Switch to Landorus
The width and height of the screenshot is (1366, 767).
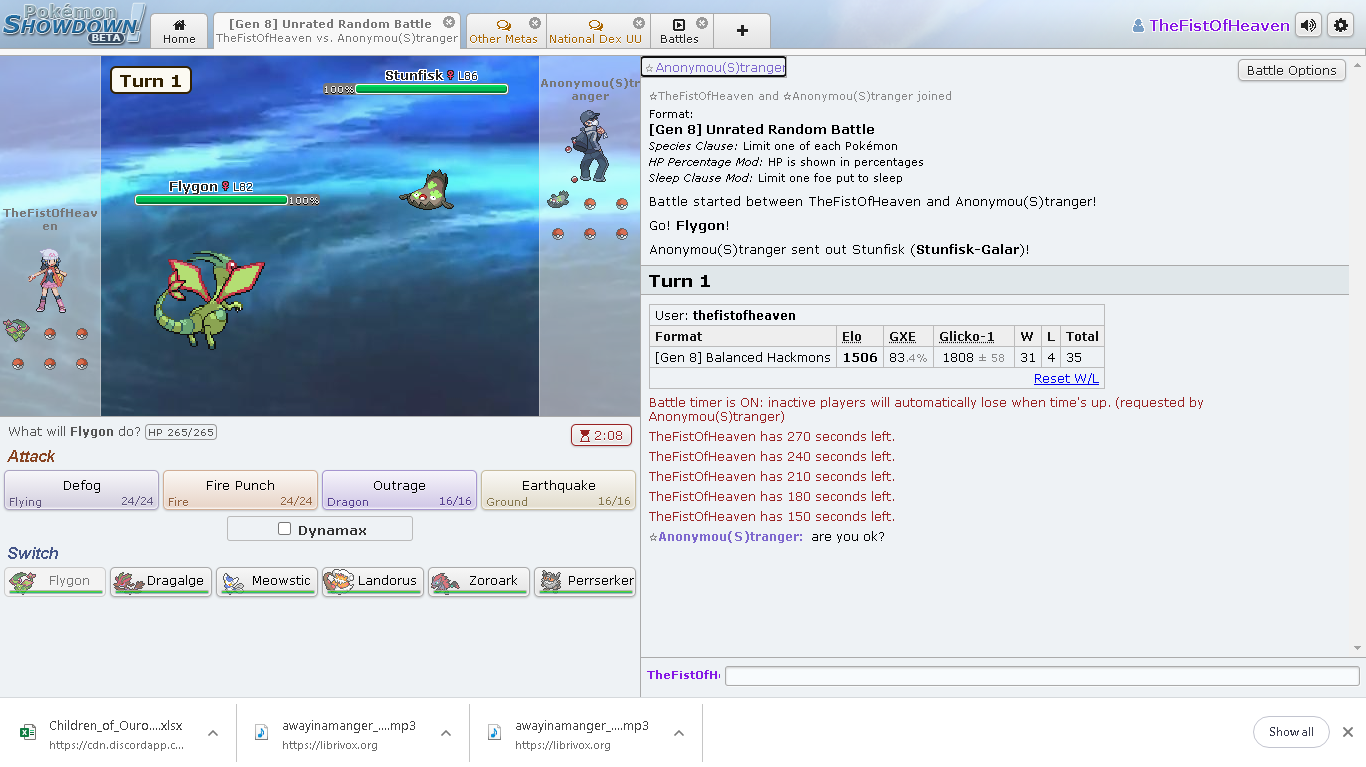point(373,581)
